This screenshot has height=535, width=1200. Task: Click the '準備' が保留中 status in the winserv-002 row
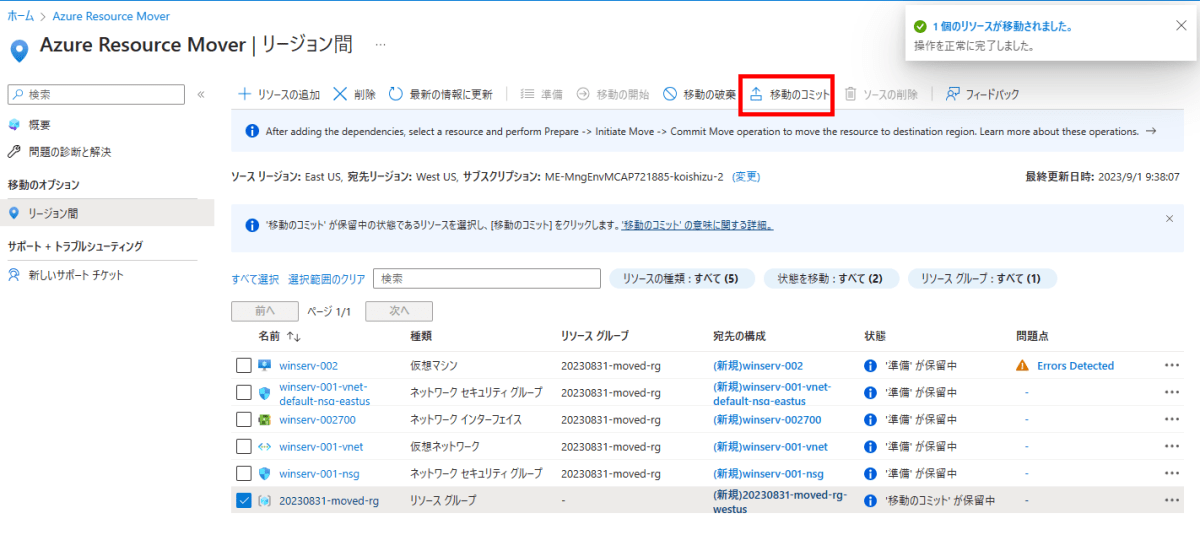(x=922, y=366)
